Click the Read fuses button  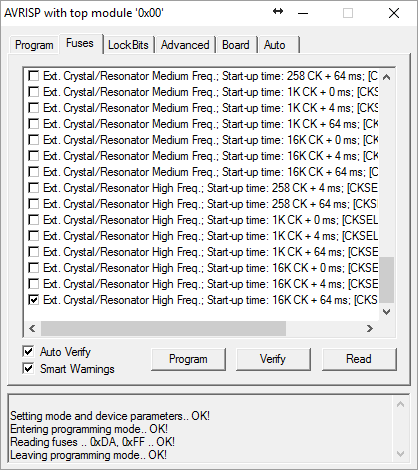point(359,359)
